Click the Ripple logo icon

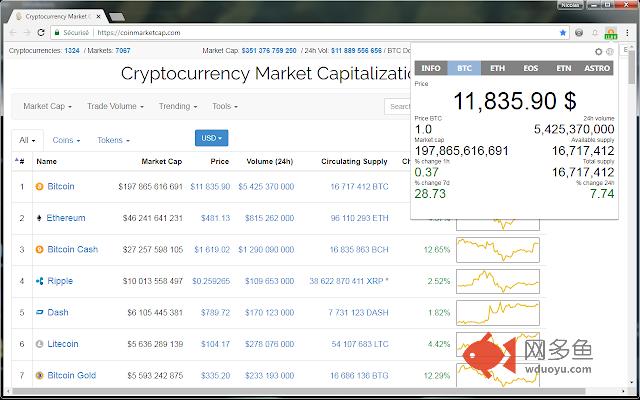coord(40,281)
